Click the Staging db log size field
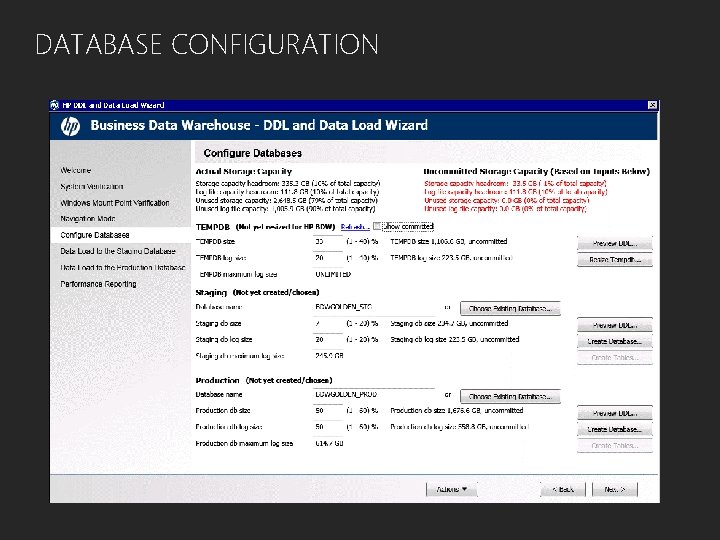The height and width of the screenshot is (540, 720). pos(328,339)
